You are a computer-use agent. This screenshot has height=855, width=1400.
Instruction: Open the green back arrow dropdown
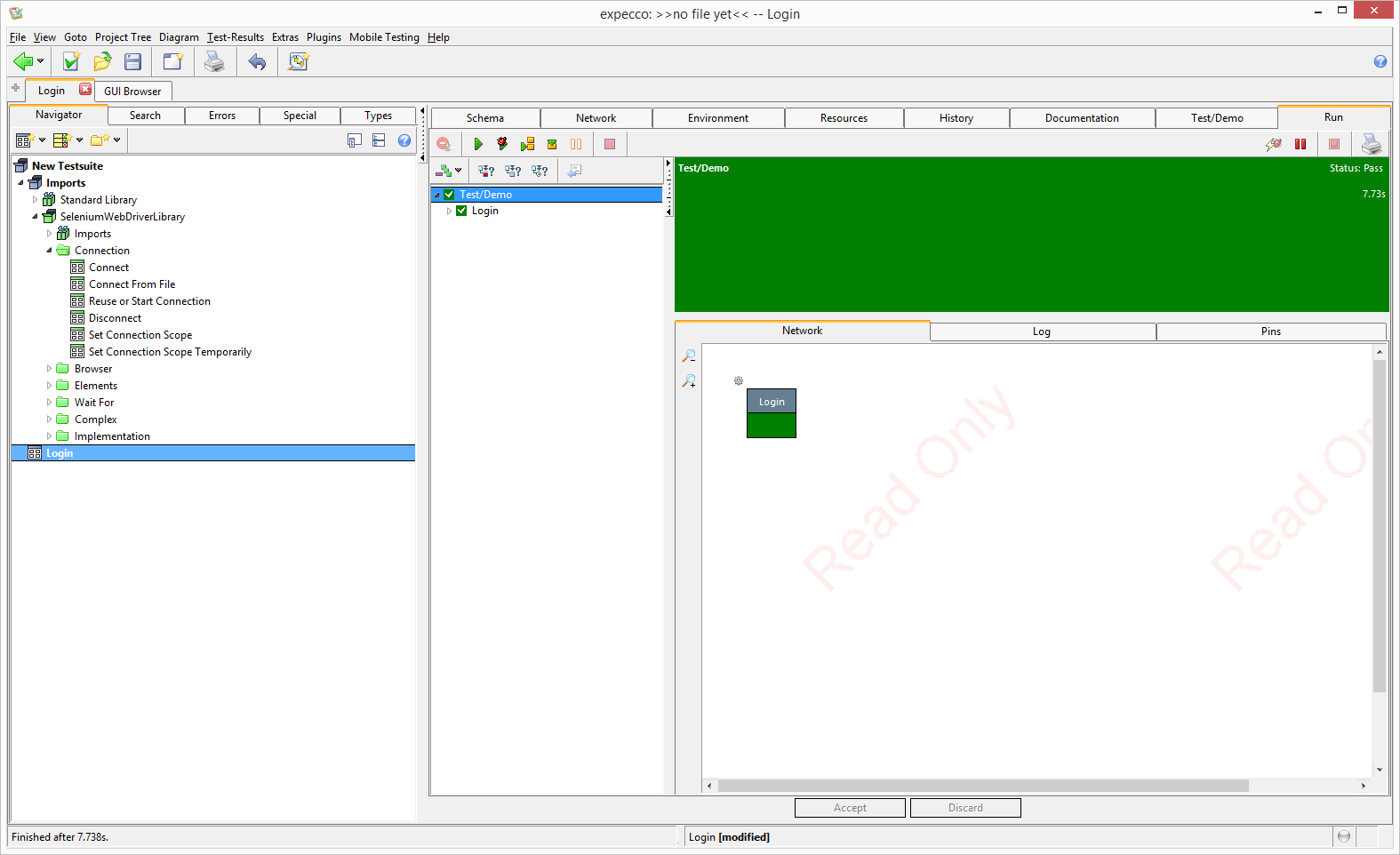coord(40,61)
